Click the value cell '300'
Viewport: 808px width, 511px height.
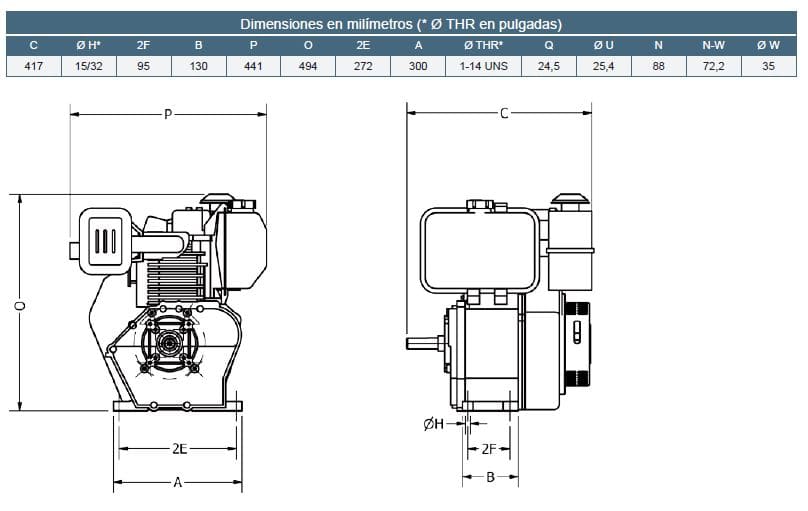point(418,66)
